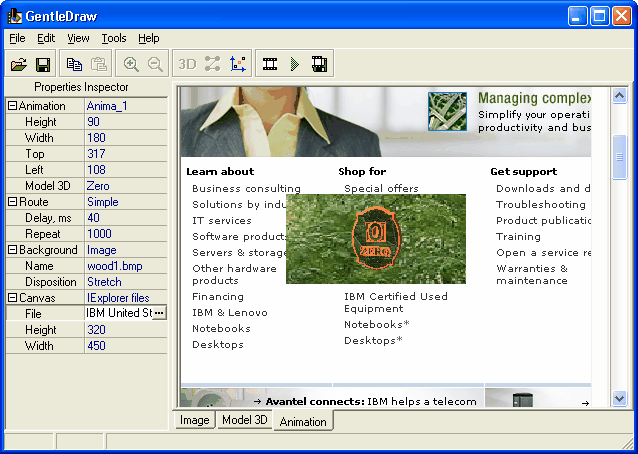This screenshot has height=454, width=638.
Task: Collapse the Animation property group
Action: click(x=13, y=106)
